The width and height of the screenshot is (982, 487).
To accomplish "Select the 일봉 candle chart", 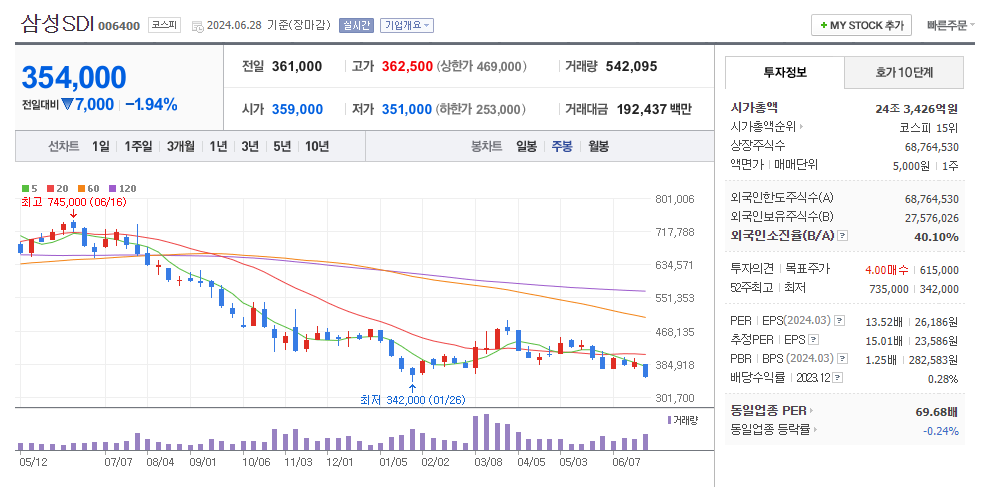I will coord(526,146).
